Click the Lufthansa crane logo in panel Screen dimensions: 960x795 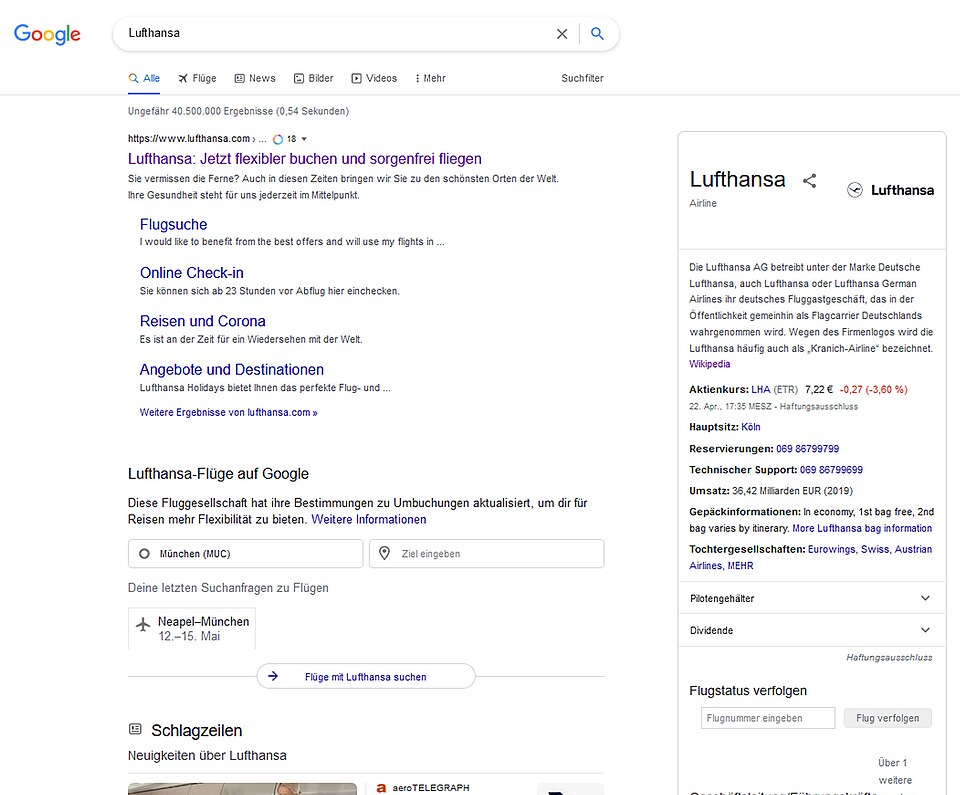point(855,190)
